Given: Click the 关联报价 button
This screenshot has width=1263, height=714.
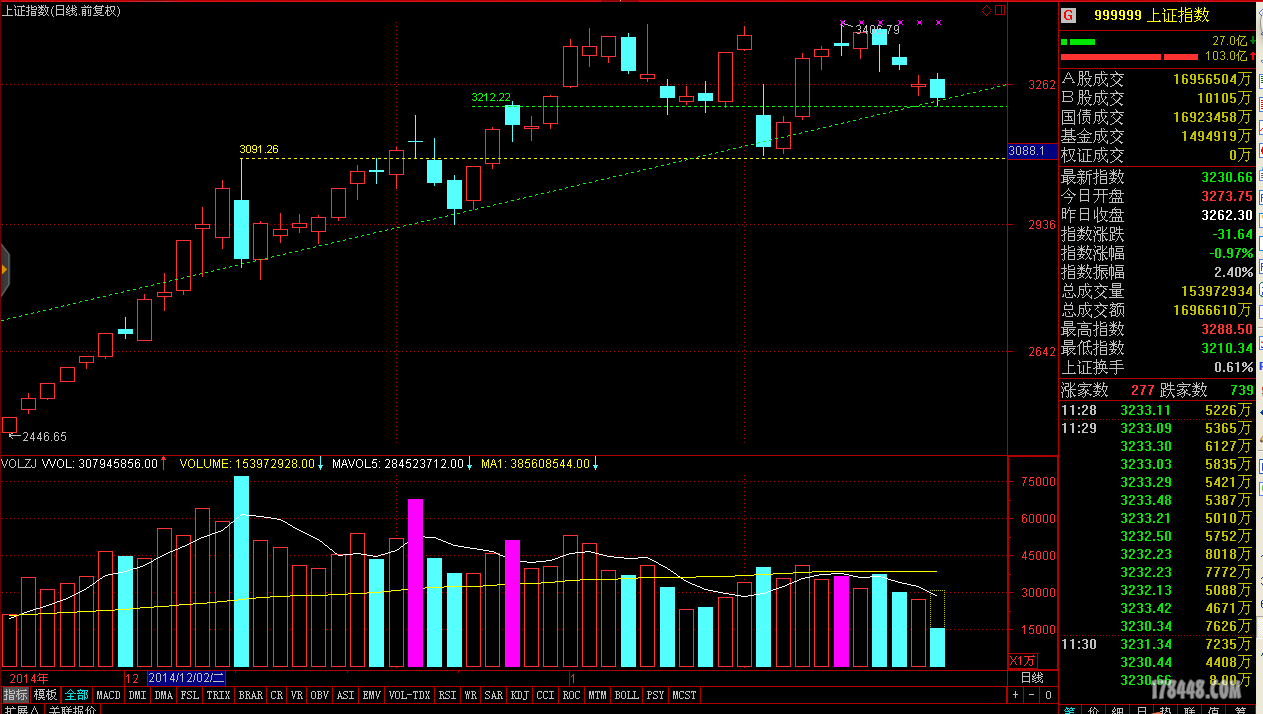Looking at the screenshot, I should (x=73, y=709).
